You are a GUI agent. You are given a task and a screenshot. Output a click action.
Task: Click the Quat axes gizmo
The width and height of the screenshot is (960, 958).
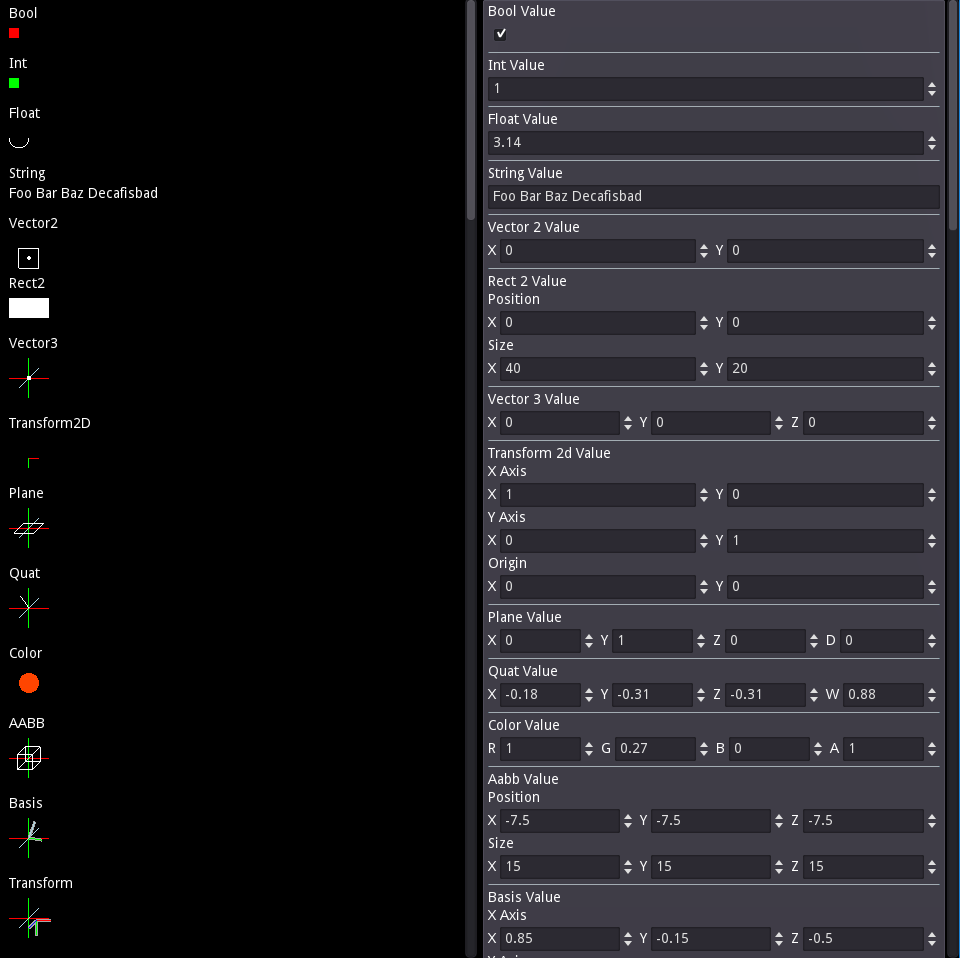pos(29,608)
